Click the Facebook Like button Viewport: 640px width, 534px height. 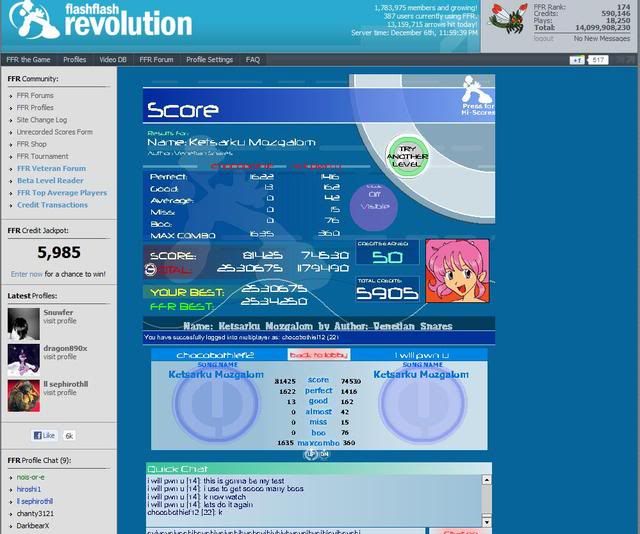(x=46, y=436)
